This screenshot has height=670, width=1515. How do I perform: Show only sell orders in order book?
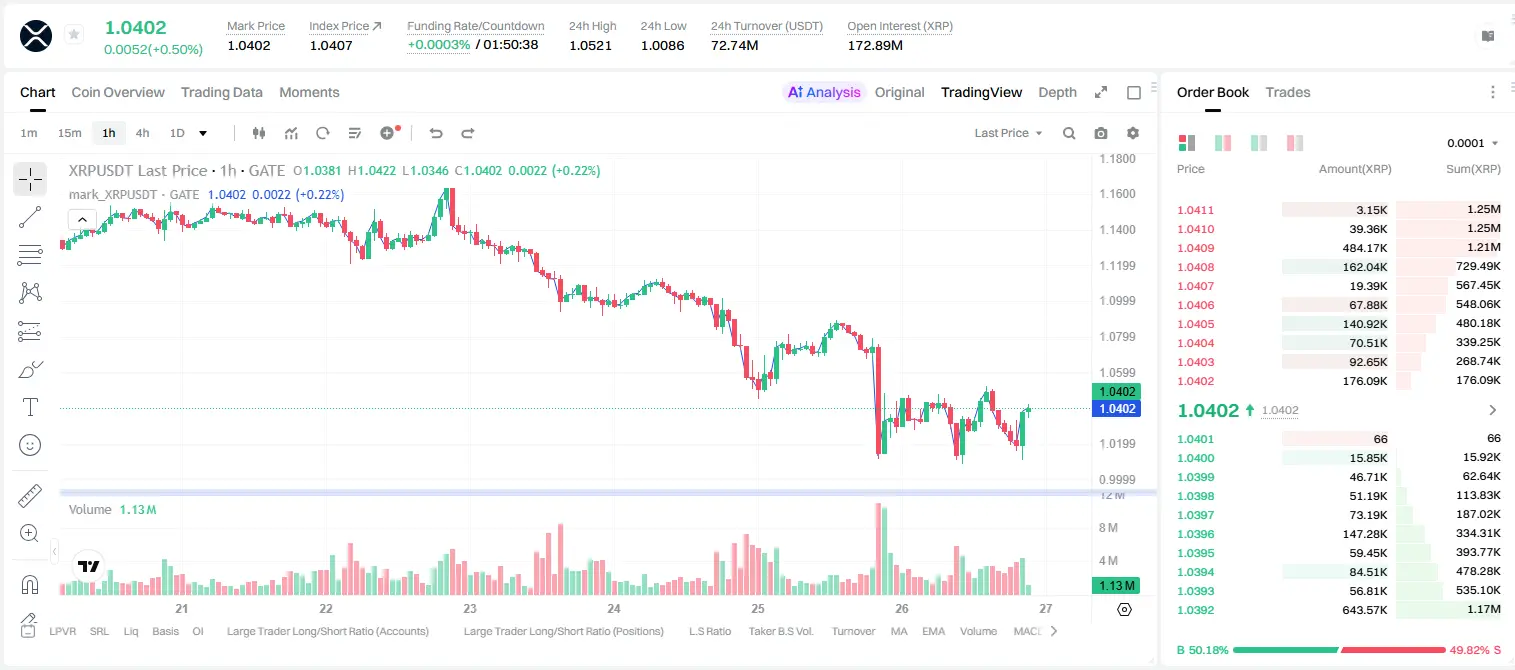1295,143
